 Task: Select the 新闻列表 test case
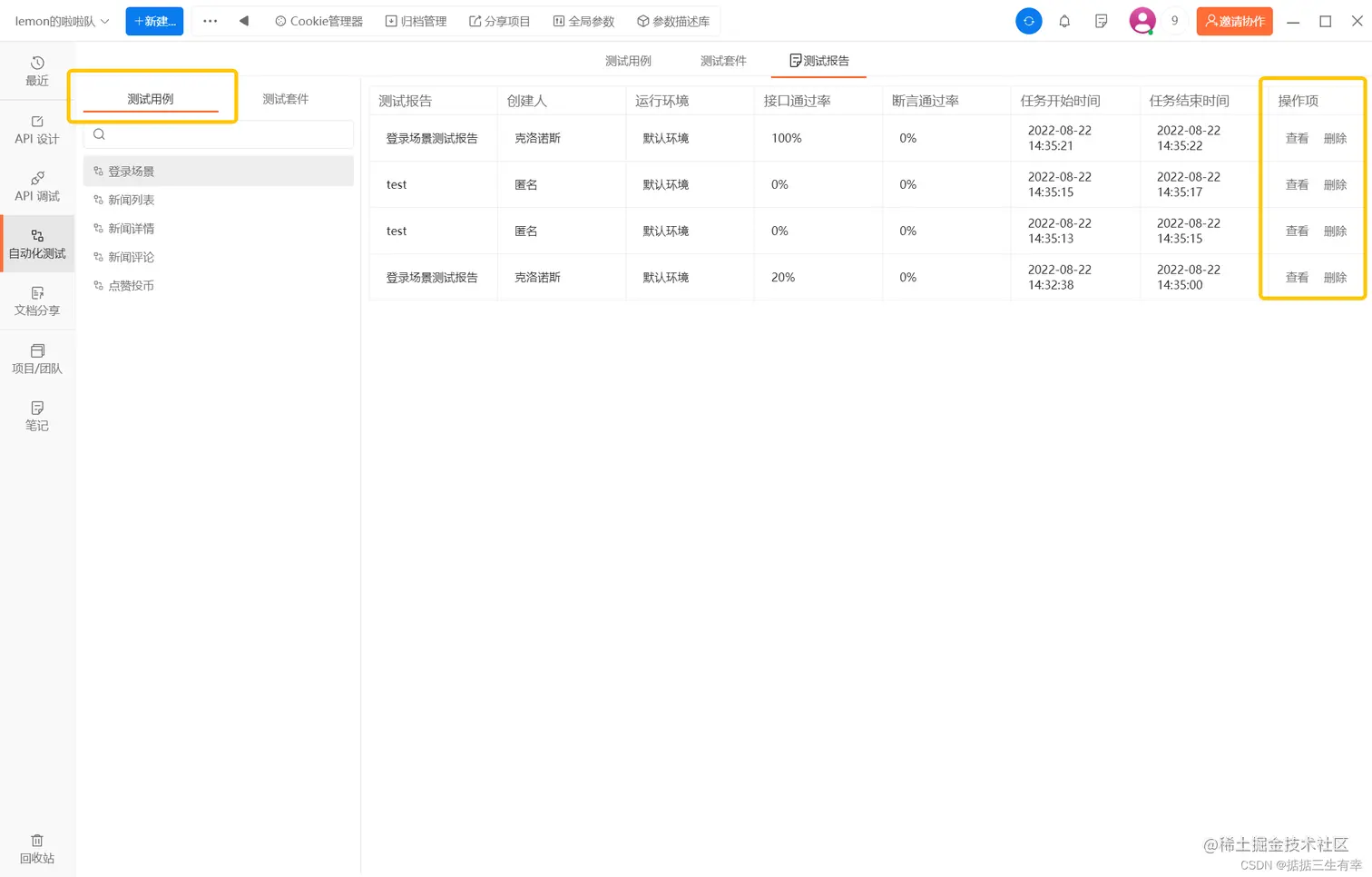pos(132,200)
